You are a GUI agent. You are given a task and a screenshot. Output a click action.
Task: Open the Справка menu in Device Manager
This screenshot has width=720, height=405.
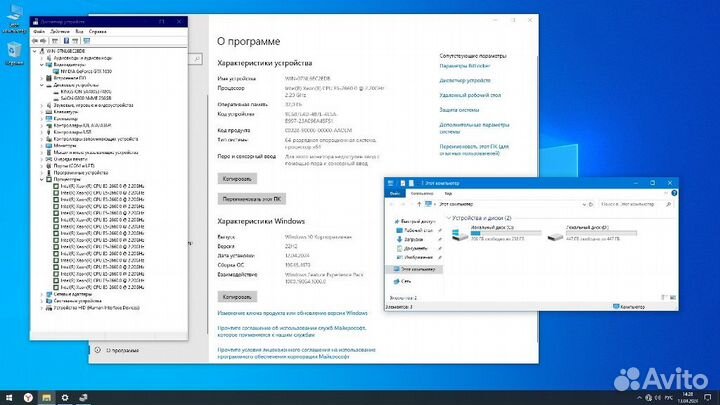pos(97,32)
